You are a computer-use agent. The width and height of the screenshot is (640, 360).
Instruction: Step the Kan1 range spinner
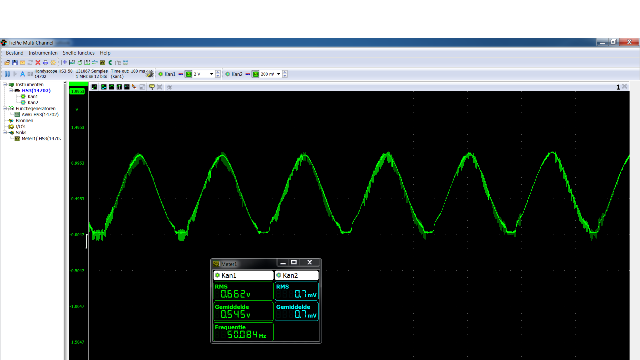coord(218,74)
